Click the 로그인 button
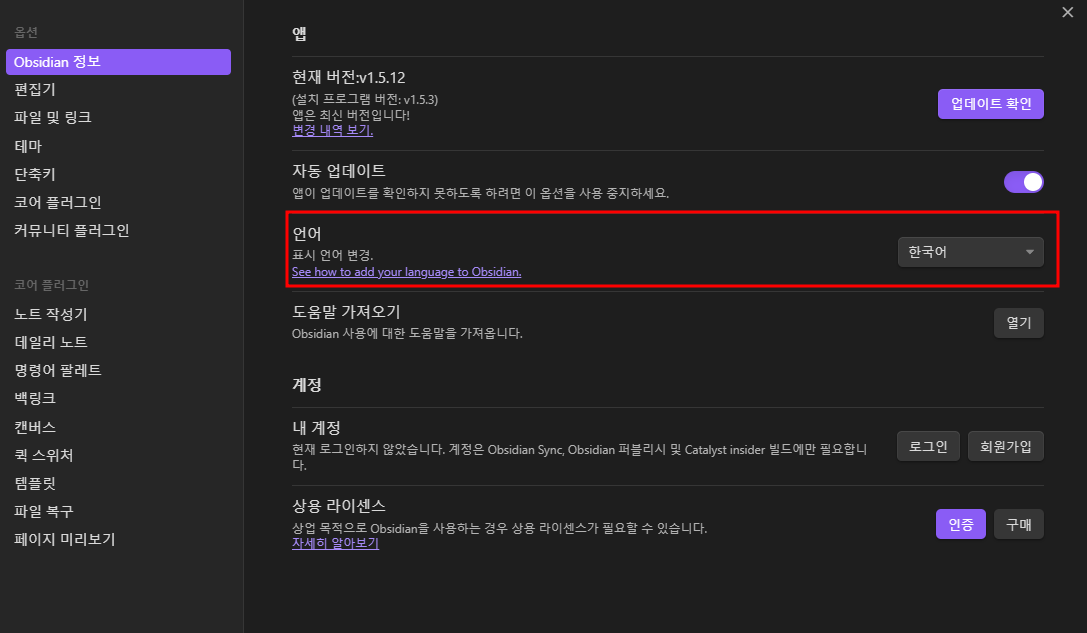The image size is (1087, 633). click(x=927, y=446)
